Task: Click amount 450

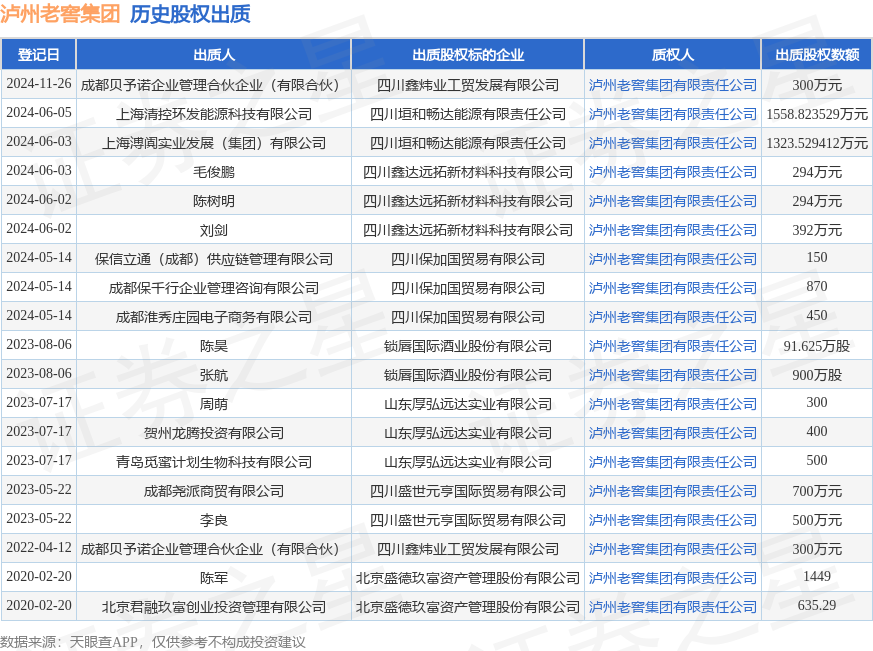Action: pos(817,315)
